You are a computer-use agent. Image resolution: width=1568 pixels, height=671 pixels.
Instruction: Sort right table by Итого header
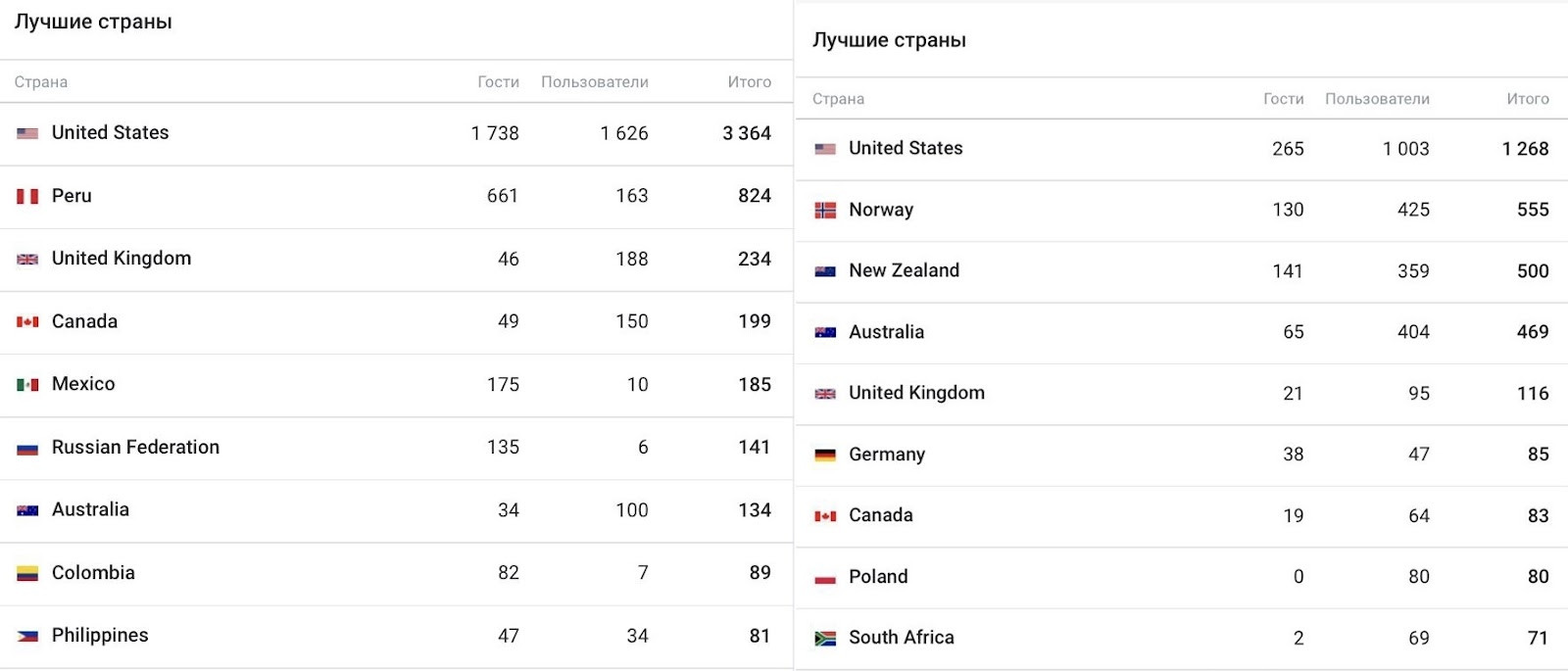pos(1528,99)
